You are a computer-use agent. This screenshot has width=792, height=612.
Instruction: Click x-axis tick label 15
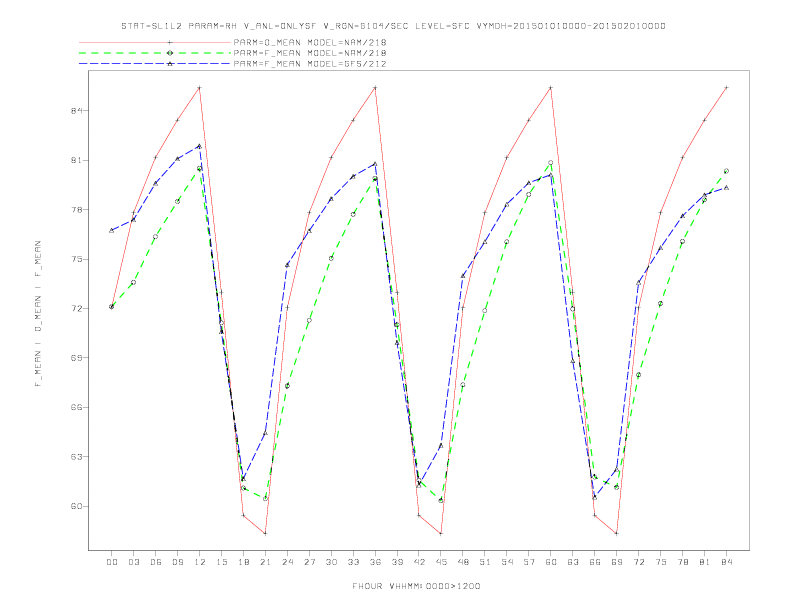click(221, 562)
